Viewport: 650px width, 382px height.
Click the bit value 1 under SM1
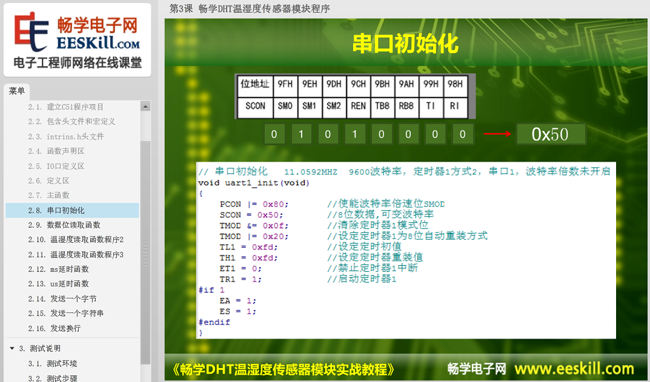(x=301, y=134)
